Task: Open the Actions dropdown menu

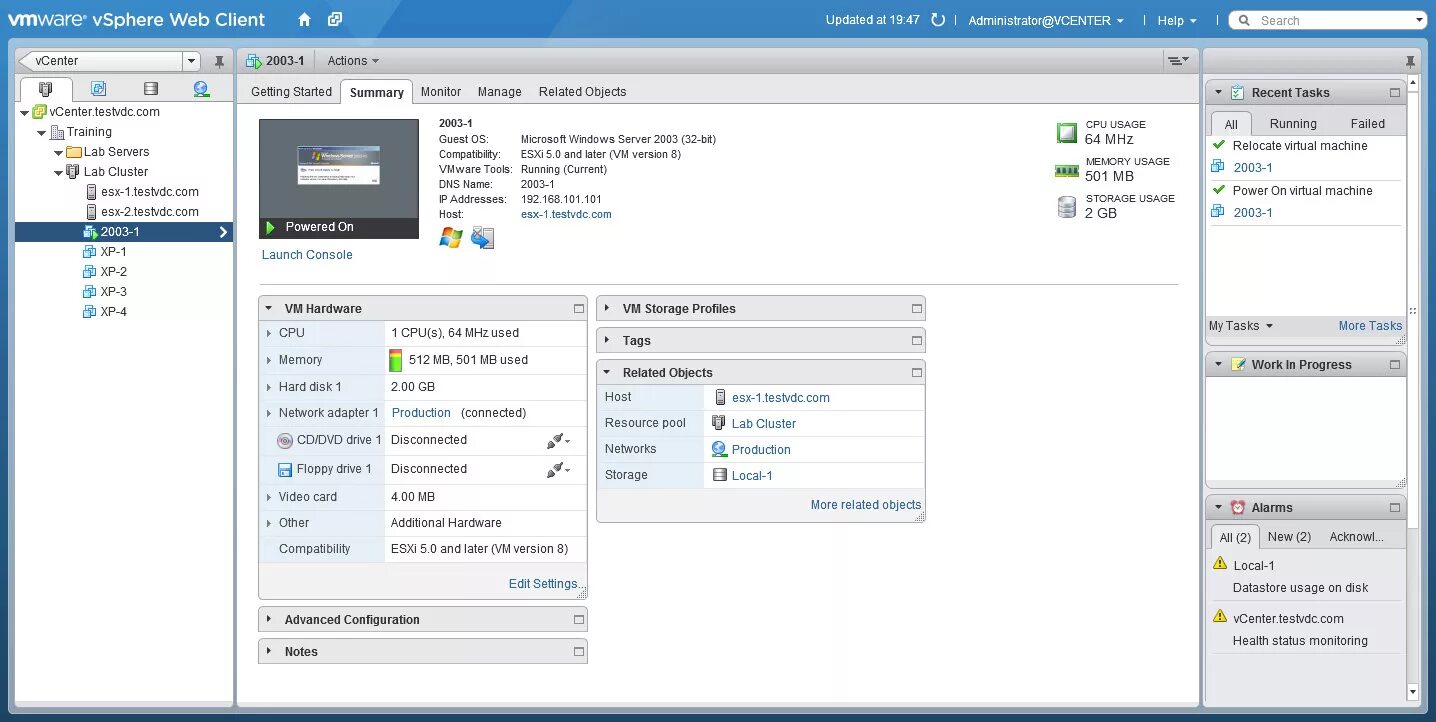Action: 353,61
